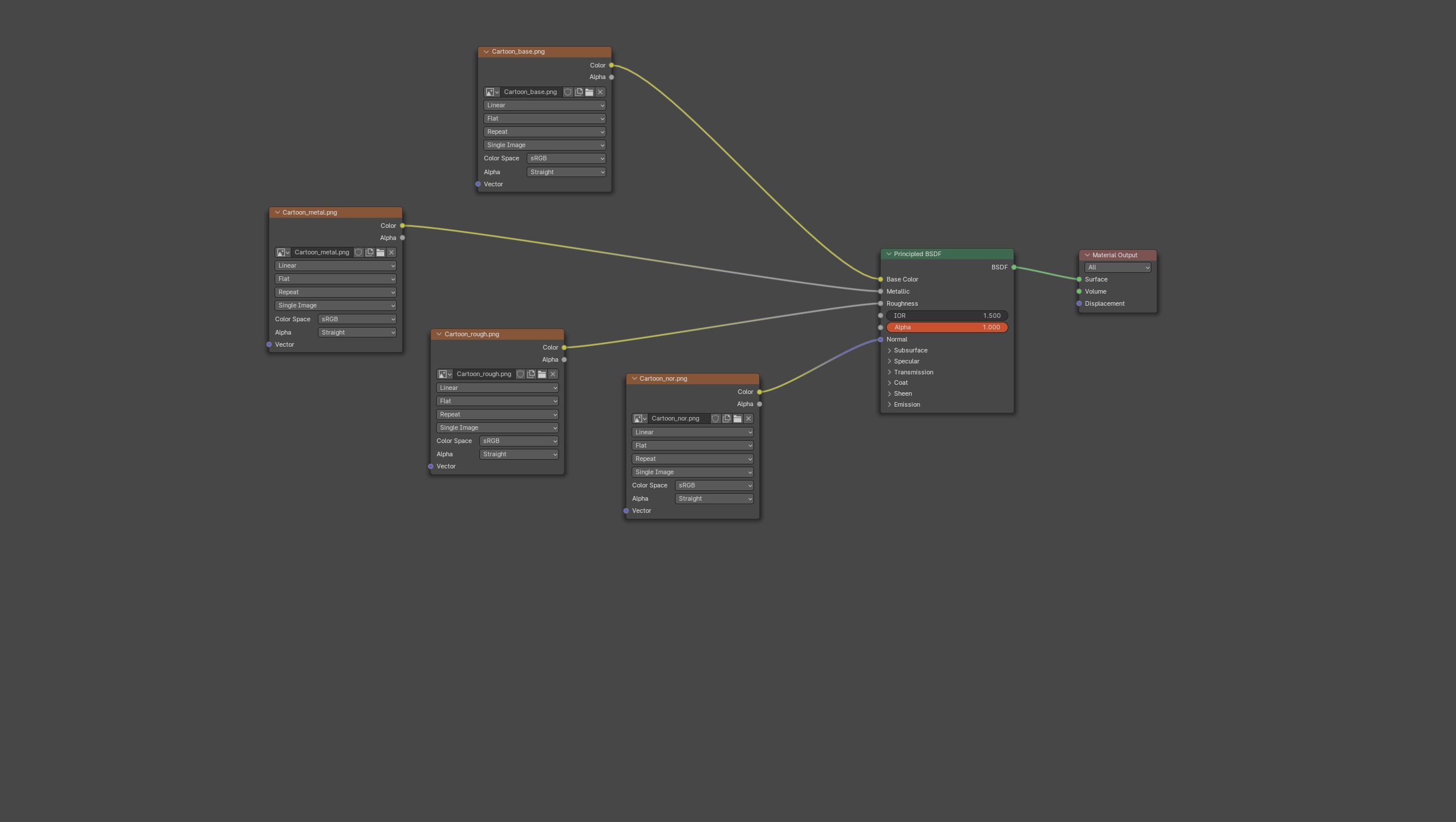Unlink image X button in Cartoon_metal.png node
Screen dimensions: 1456x822
point(391,253)
